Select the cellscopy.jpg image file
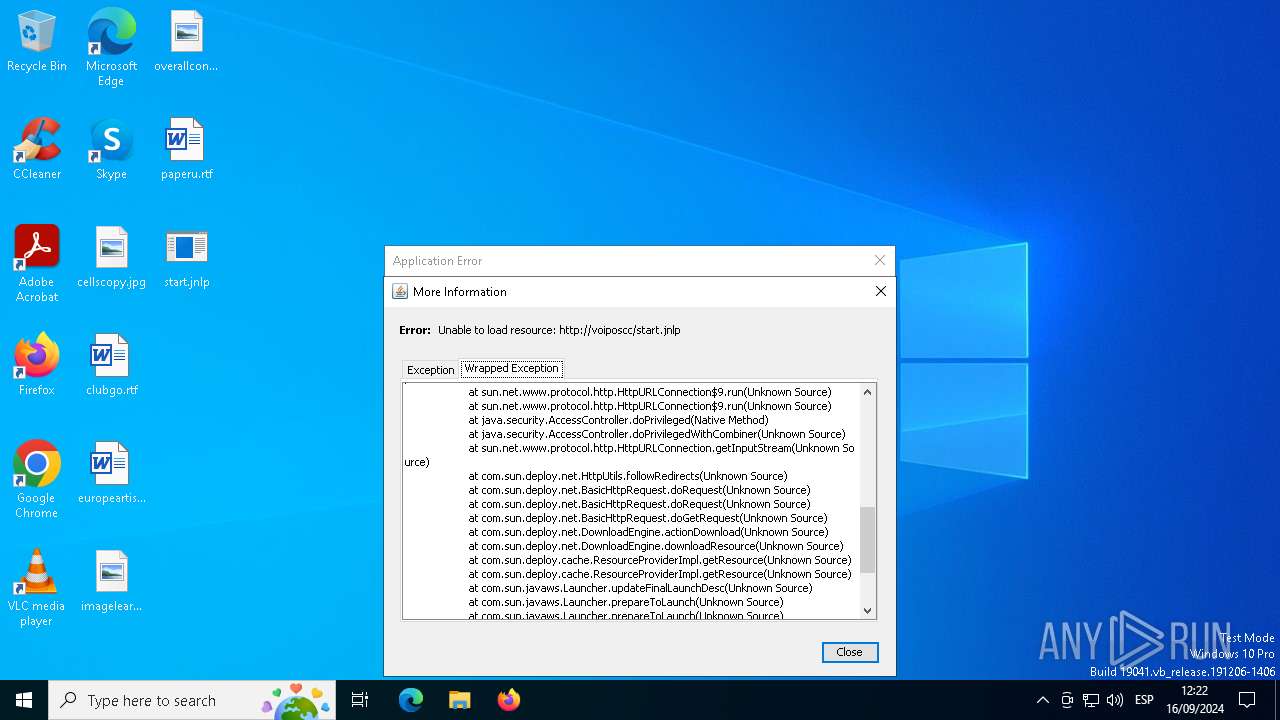Screen dimensions: 1280x720 point(111,258)
